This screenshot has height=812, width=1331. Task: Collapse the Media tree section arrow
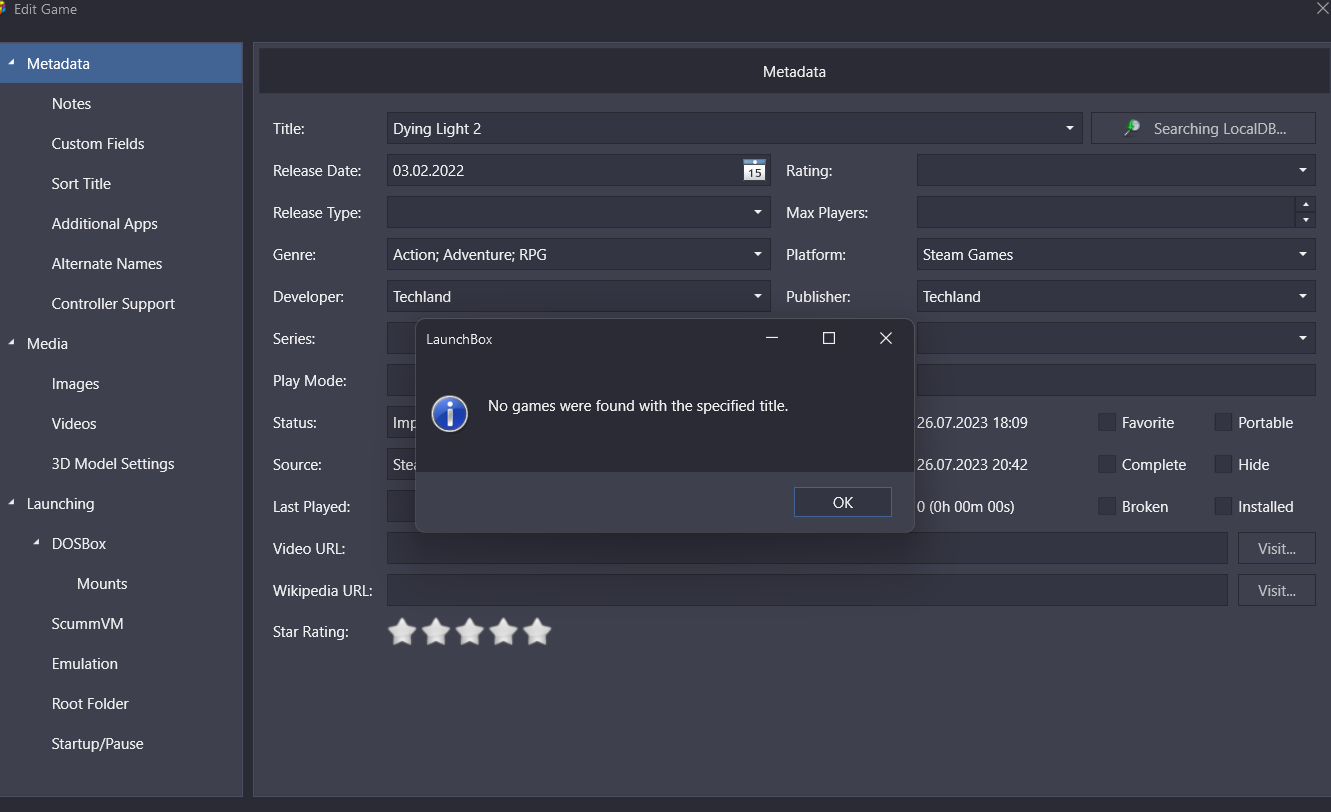point(11,343)
